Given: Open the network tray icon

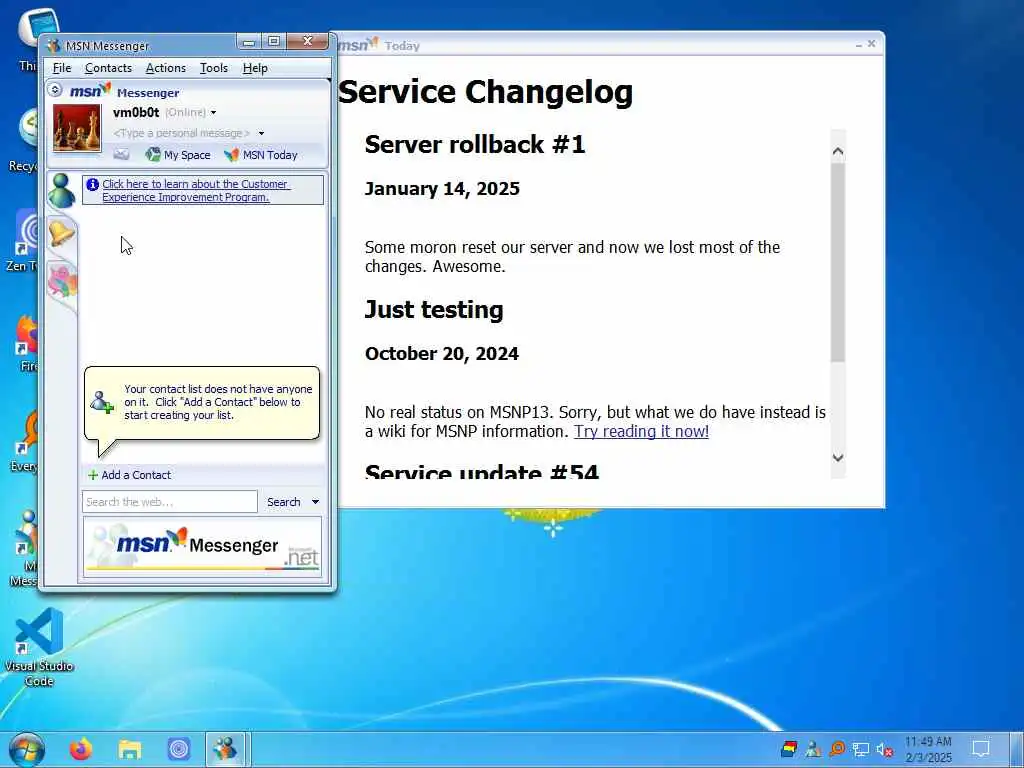Looking at the screenshot, I should click(x=861, y=749).
